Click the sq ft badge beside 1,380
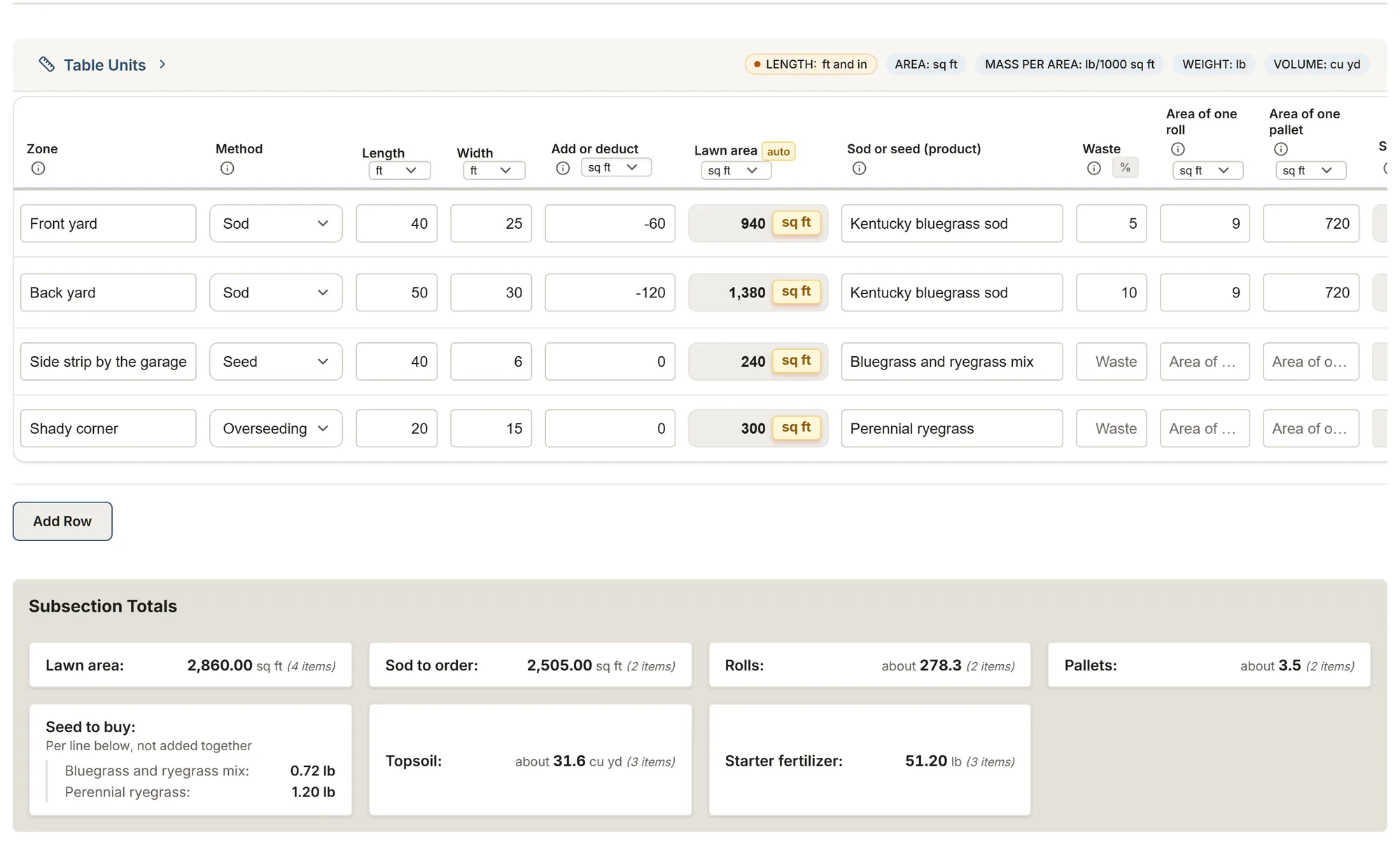1400x844 pixels. (x=797, y=292)
